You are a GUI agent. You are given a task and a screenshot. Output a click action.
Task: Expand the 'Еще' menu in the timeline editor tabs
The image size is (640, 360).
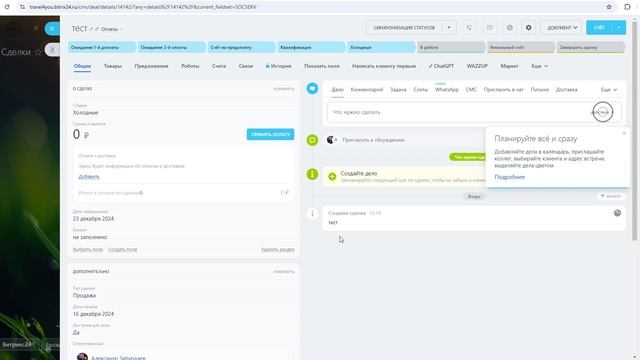click(x=609, y=89)
